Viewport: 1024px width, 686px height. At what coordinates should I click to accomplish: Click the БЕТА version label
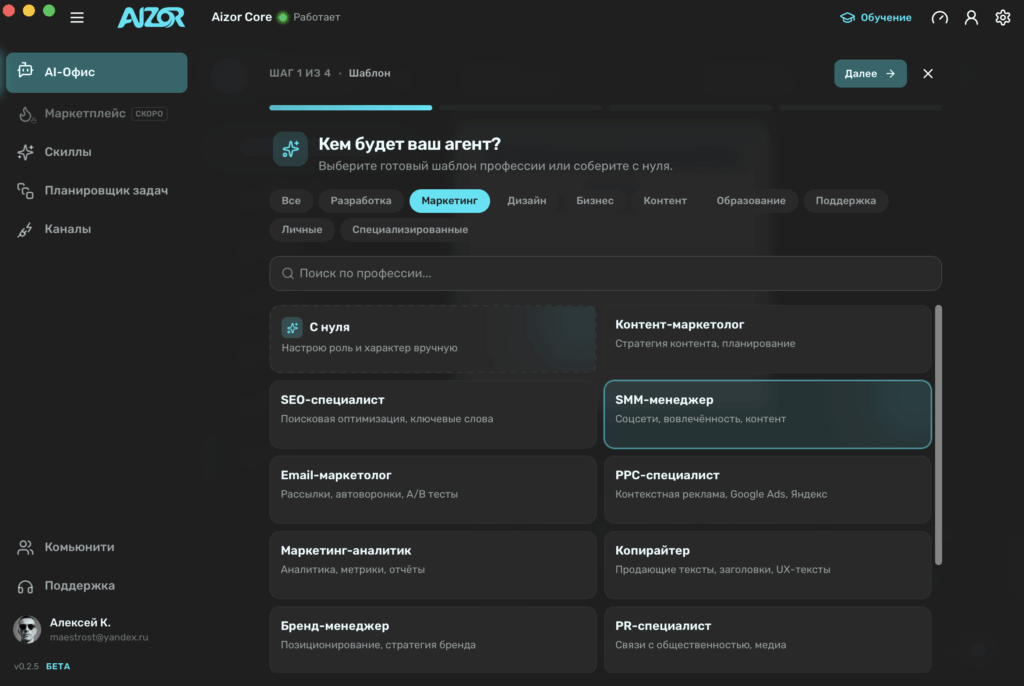tap(58, 666)
